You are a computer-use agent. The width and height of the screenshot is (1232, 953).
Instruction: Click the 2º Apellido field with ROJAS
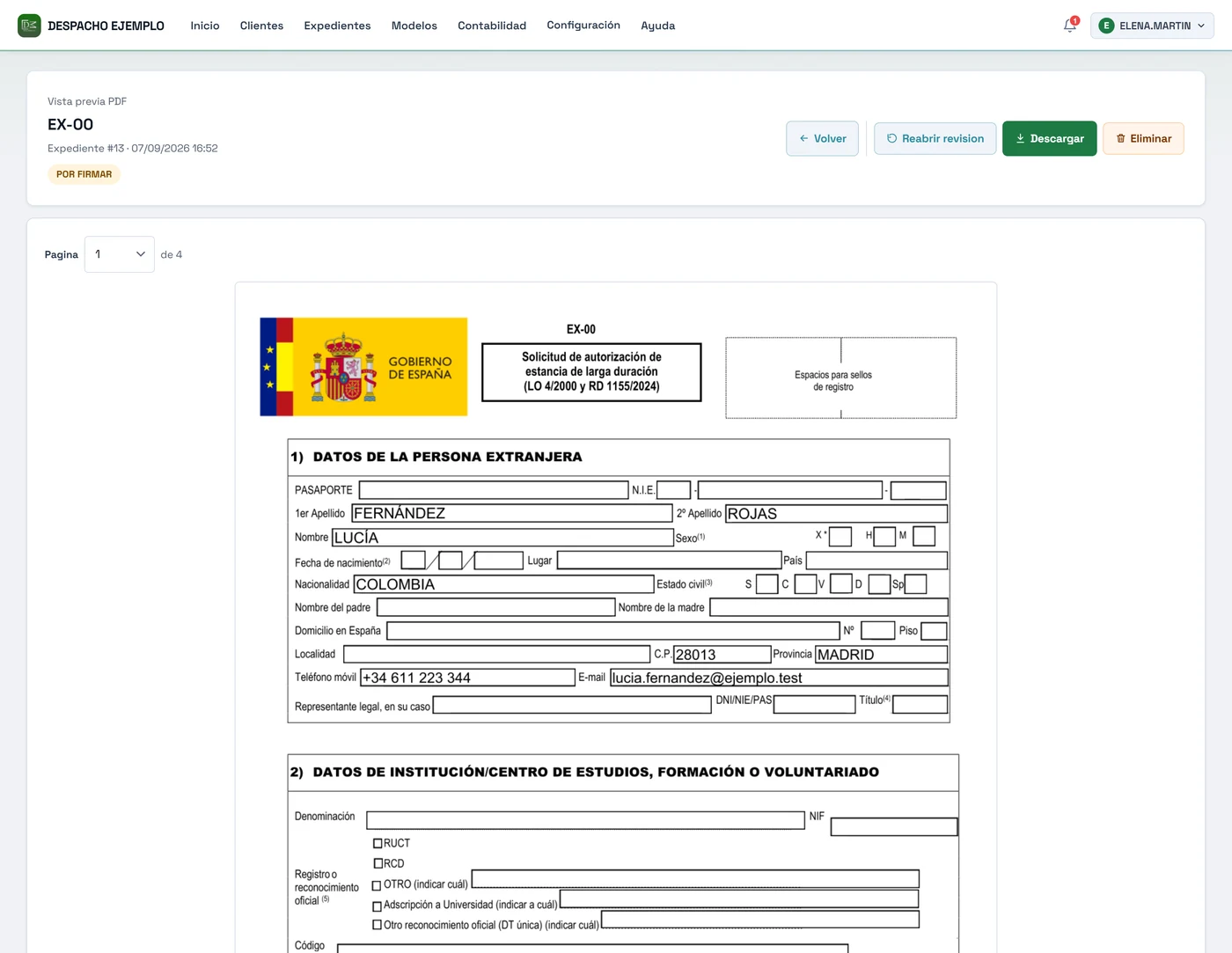coord(836,514)
